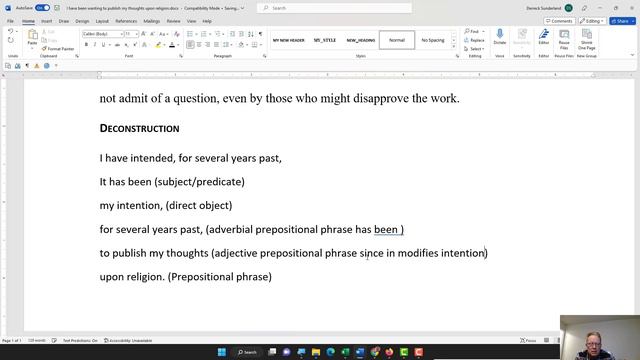
Task: Click the Decrease Indent icon
Action: pos(232,34)
